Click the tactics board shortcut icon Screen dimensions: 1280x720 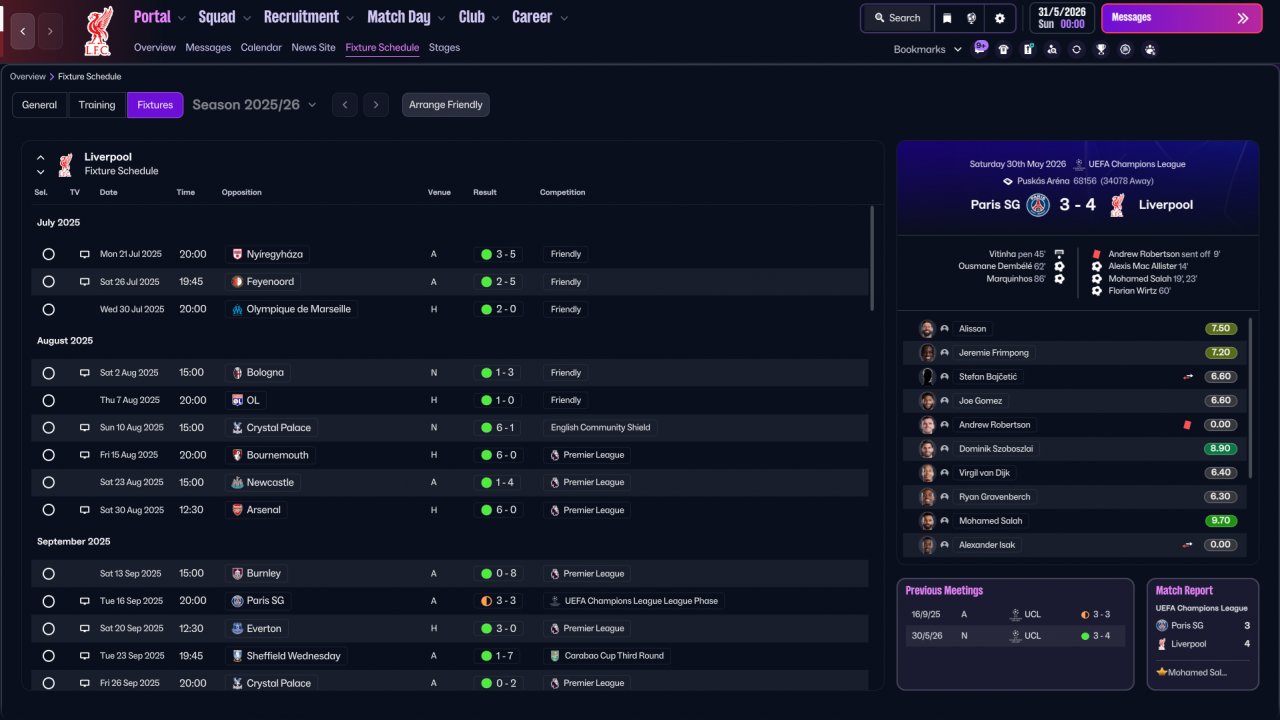[1028, 49]
